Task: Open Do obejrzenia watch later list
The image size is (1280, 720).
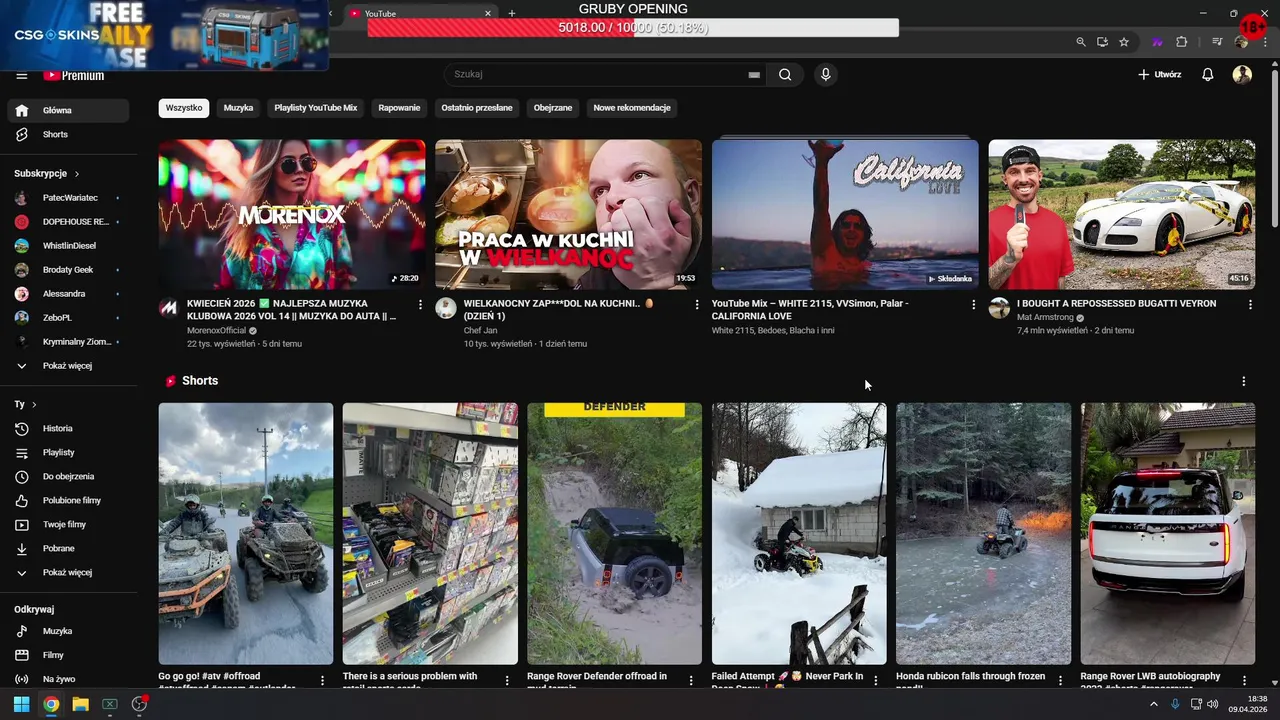Action: (x=68, y=476)
